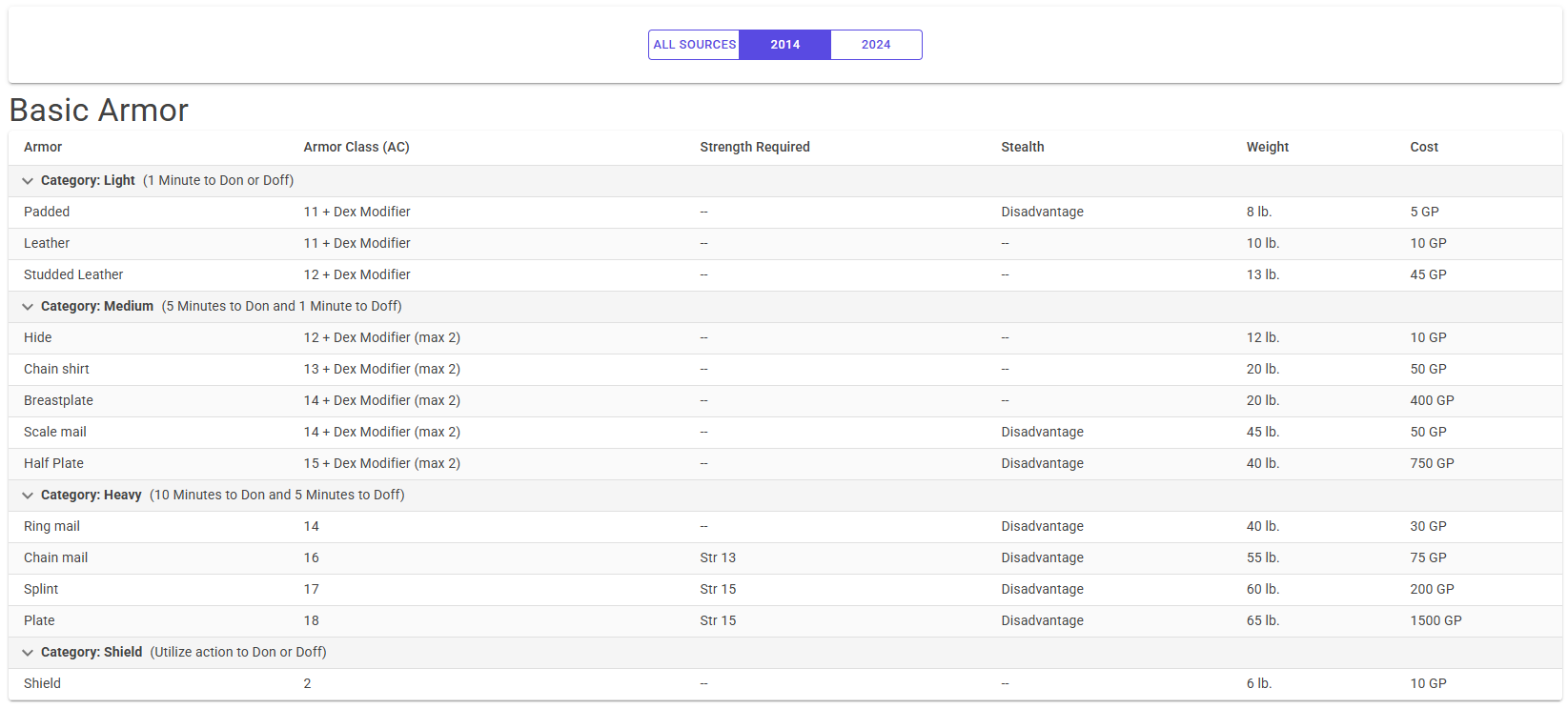
Task: Select the Splint row name
Action: click(x=41, y=589)
